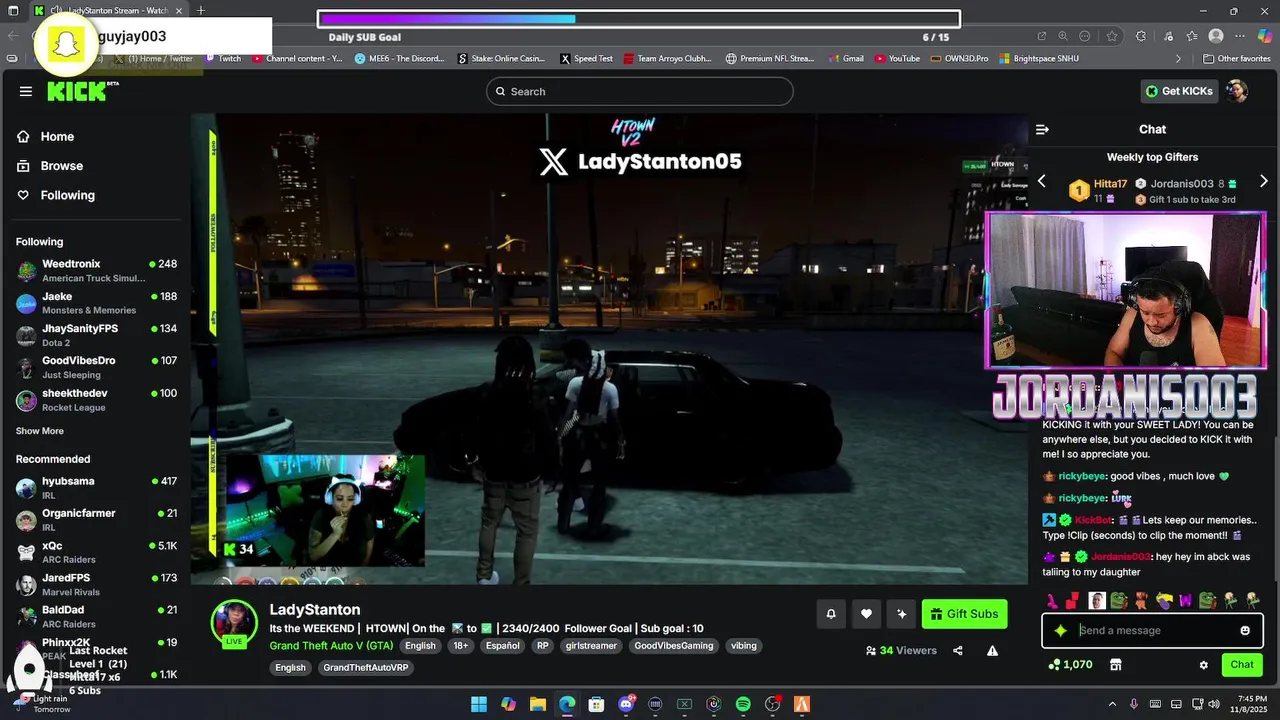The width and height of the screenshot is (1280, 720).
Task: Click the GoodVibesGaming tag
Action: pos(673,646)
